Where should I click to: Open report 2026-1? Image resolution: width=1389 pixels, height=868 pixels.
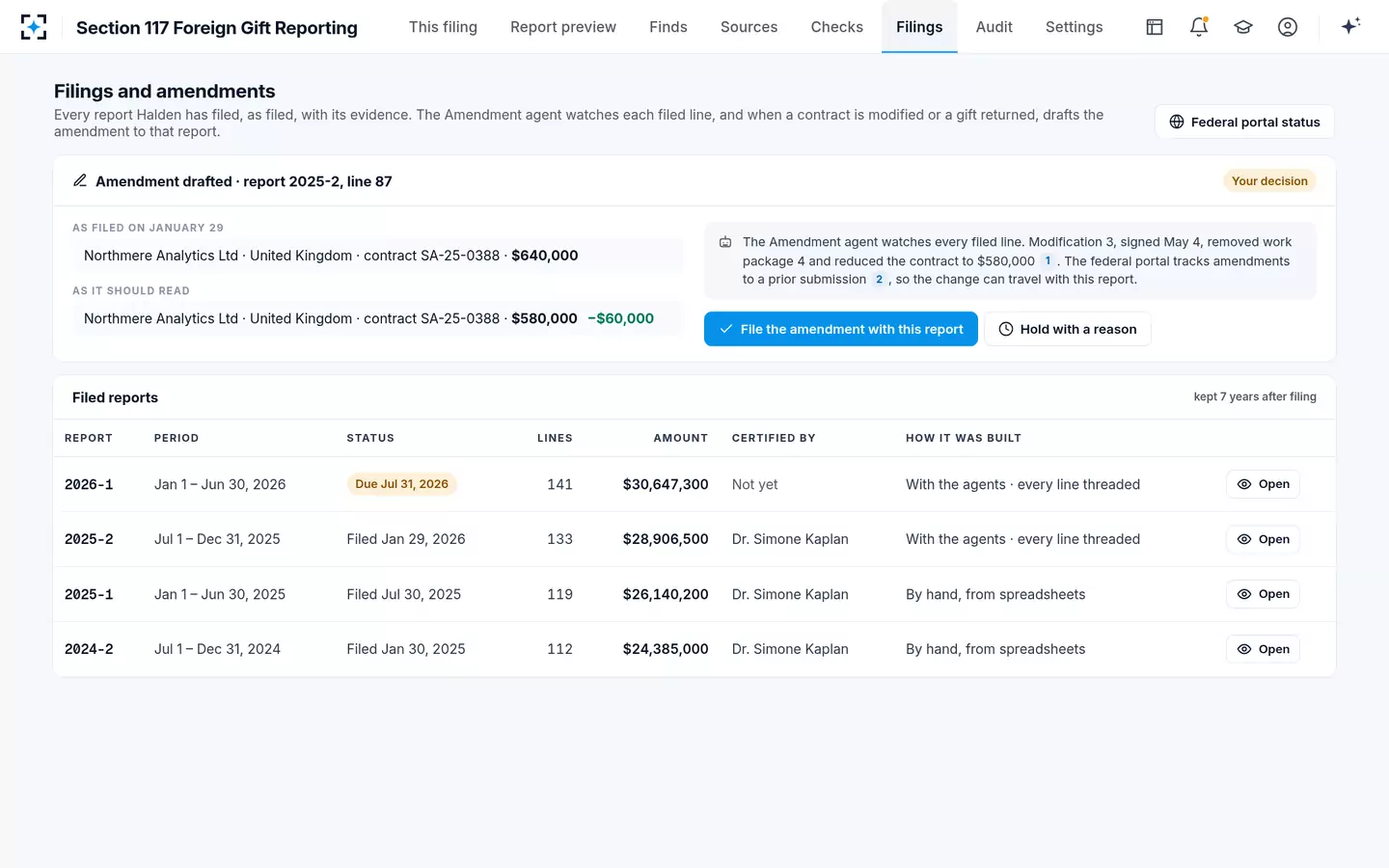click(x=1263, y=484)
